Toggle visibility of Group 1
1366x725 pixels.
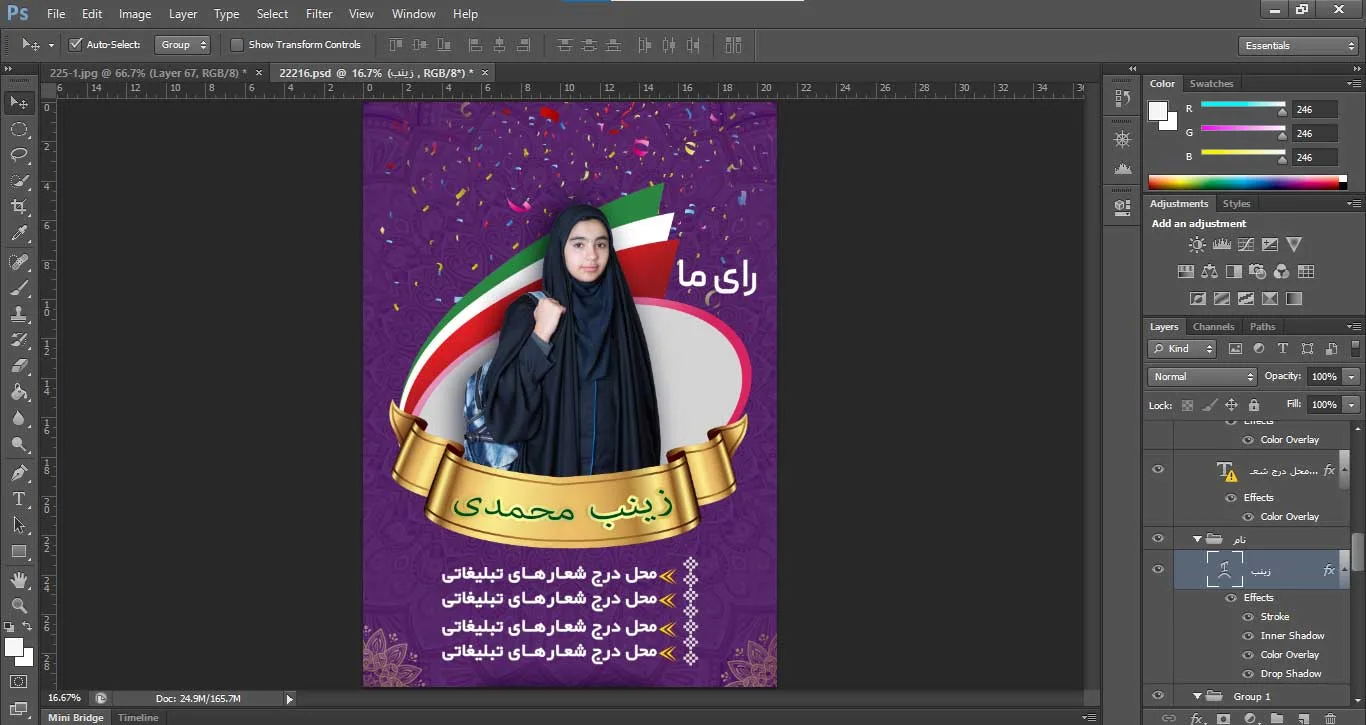[1158, 696]
